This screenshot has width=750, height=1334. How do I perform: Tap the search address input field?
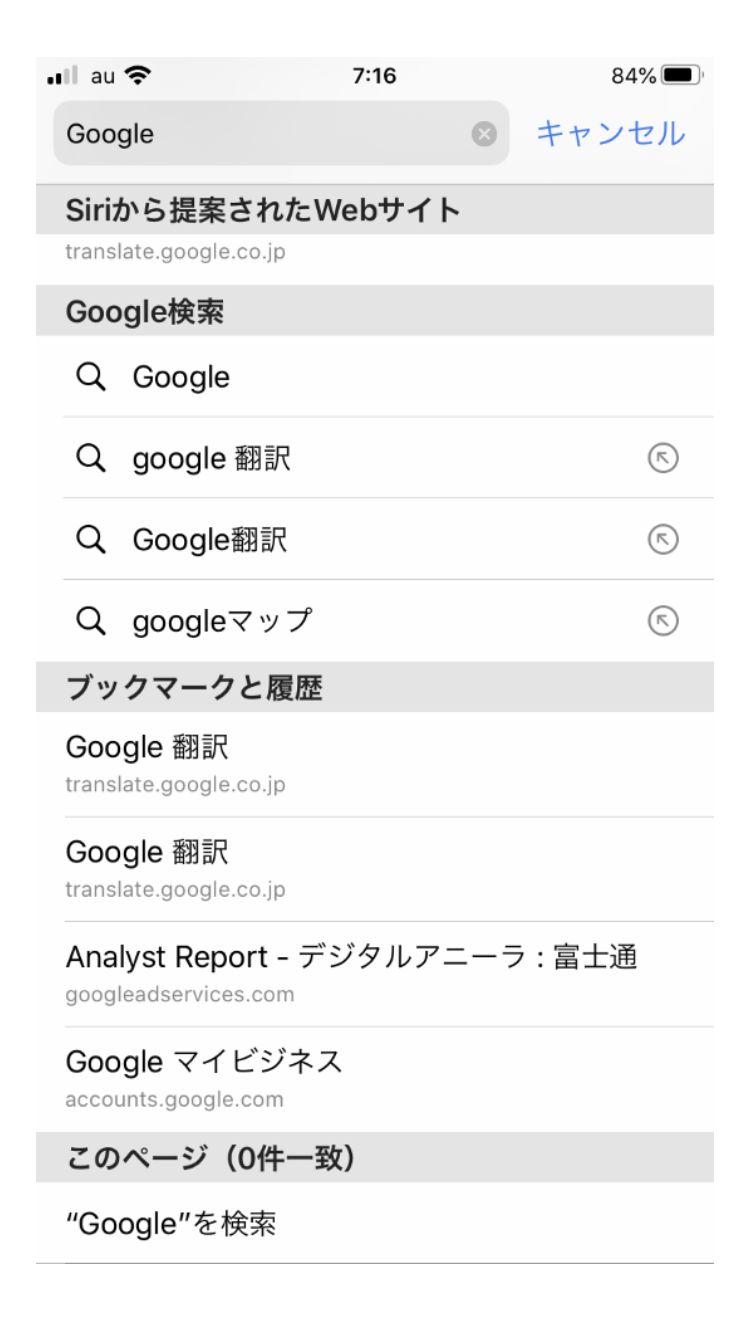[260, 134]
